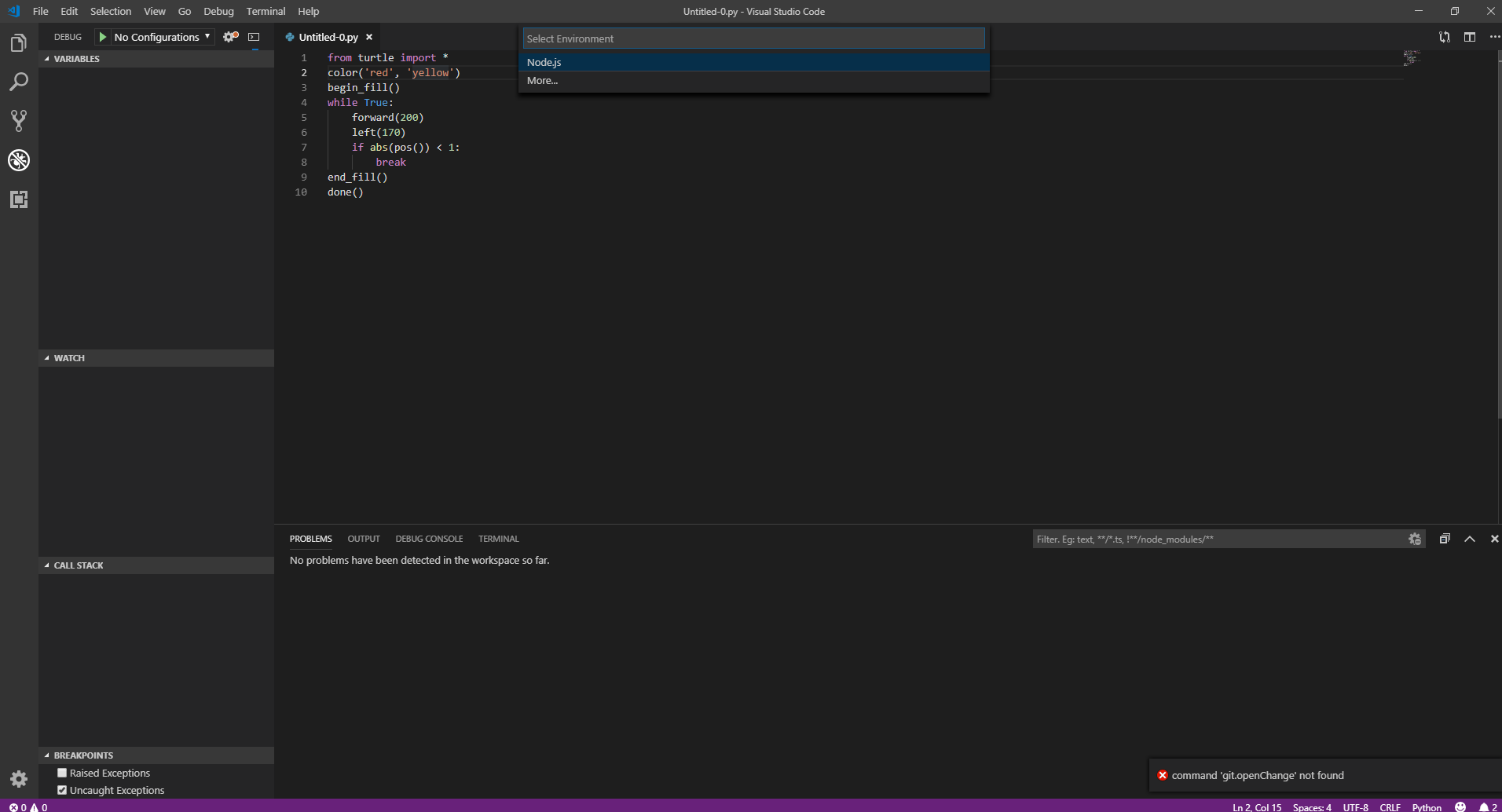Split the editor to the right

[1470, 37]
